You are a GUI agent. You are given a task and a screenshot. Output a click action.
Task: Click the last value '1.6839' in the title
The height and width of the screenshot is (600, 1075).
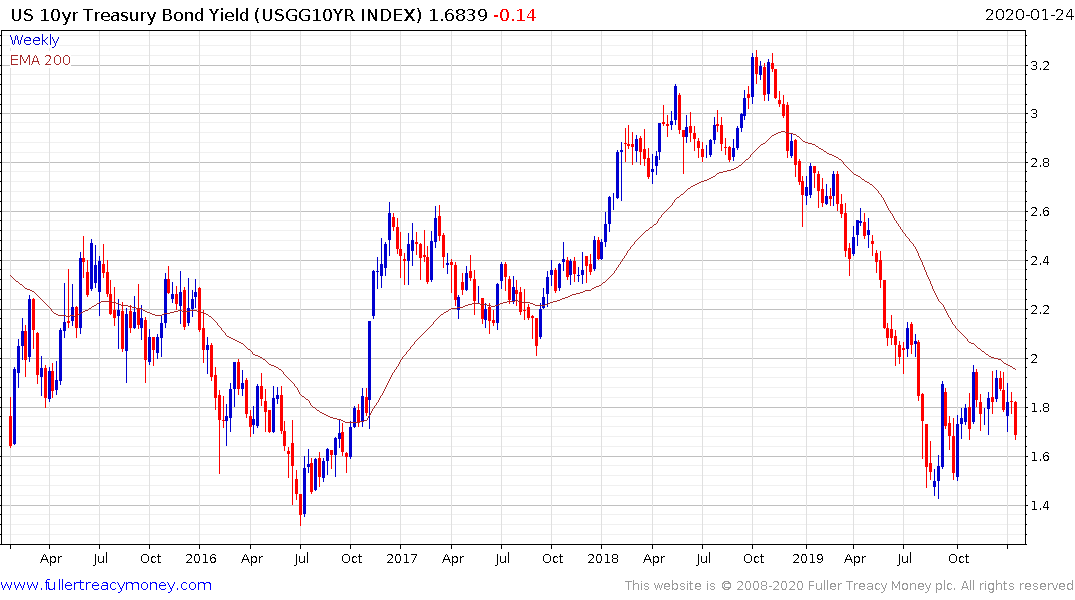point(458,15)
